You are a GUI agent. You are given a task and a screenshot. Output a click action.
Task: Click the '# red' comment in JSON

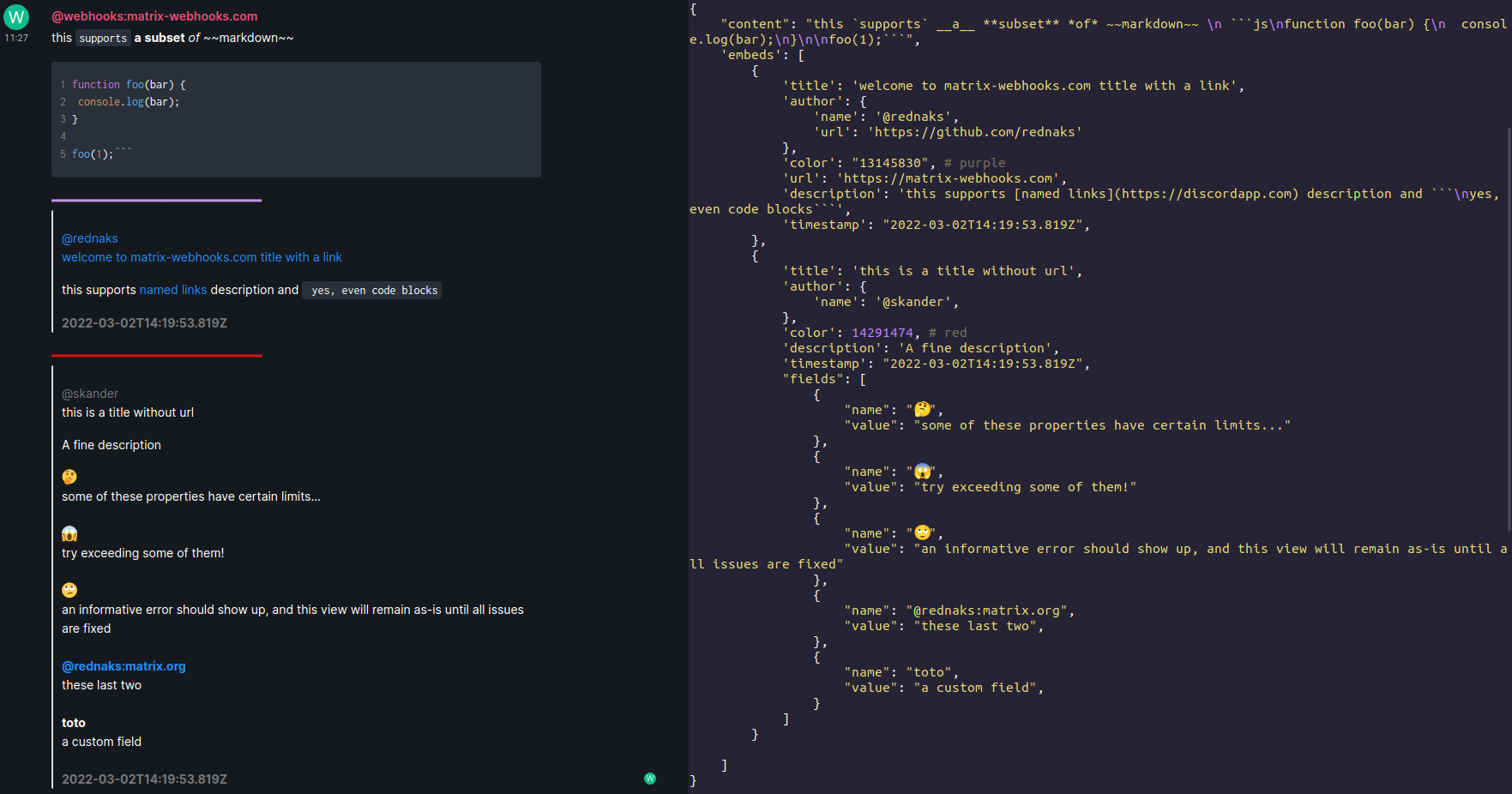(x=948, y=333)
